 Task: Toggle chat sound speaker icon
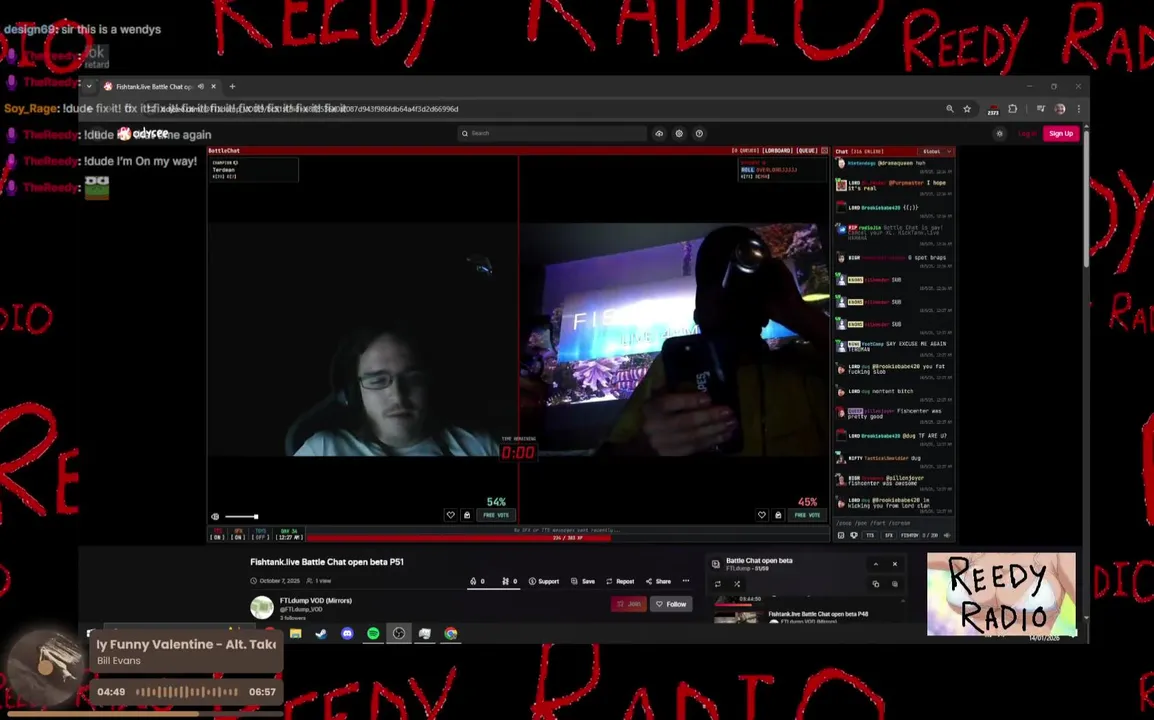tap(947, 535)
